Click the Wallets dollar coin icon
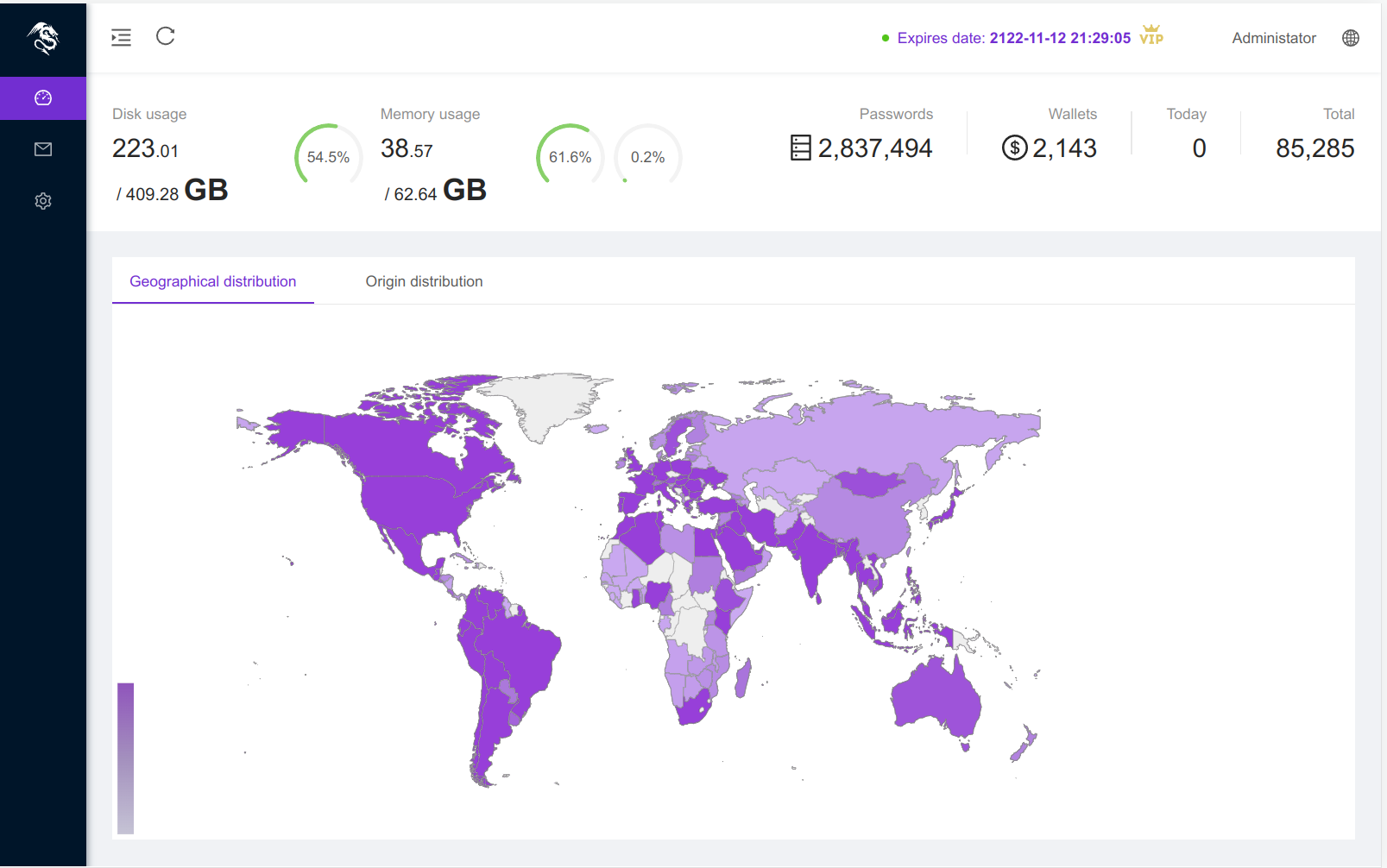 tap(1014, 148)
